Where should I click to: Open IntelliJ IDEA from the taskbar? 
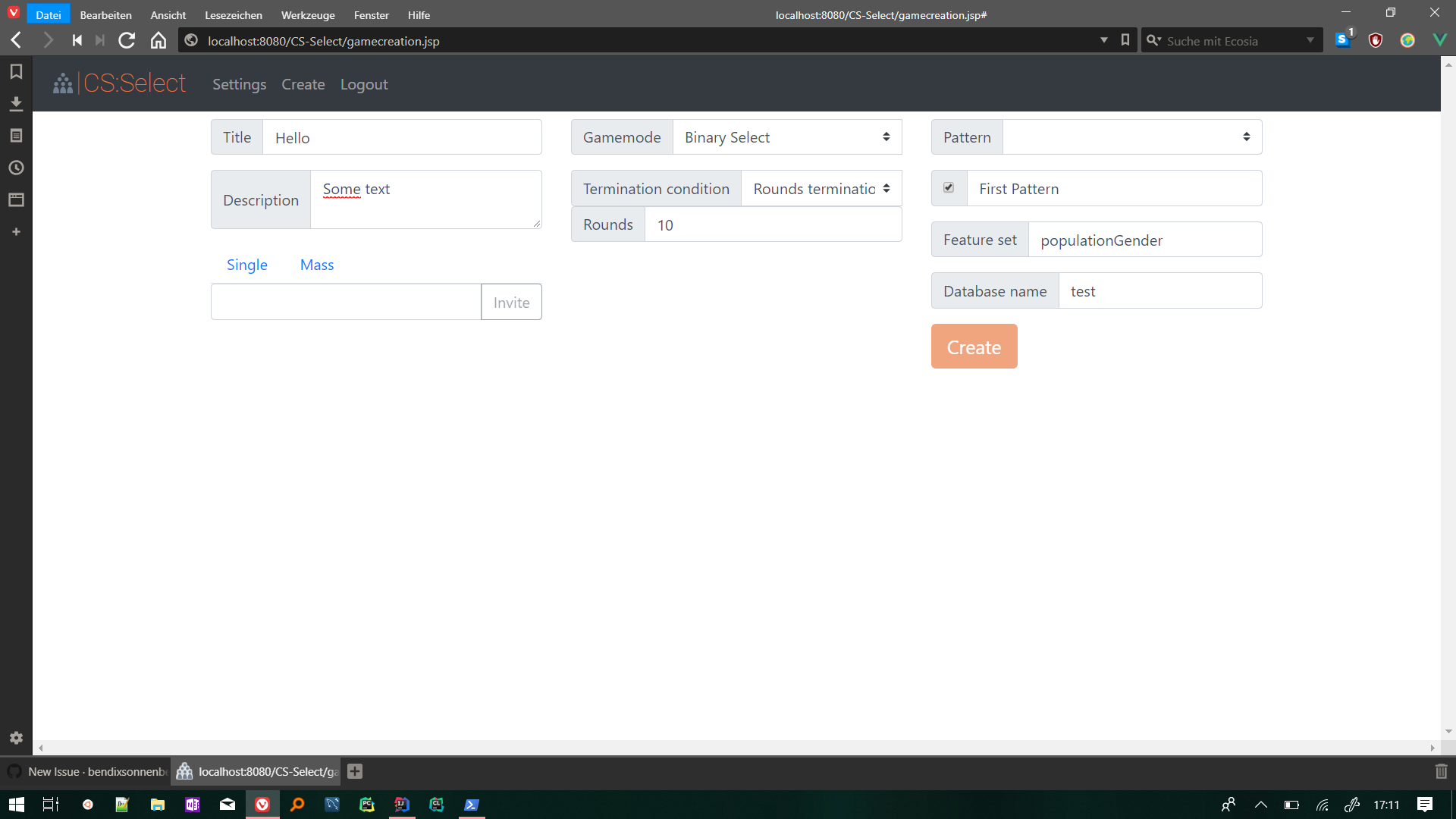pos(401,805)
